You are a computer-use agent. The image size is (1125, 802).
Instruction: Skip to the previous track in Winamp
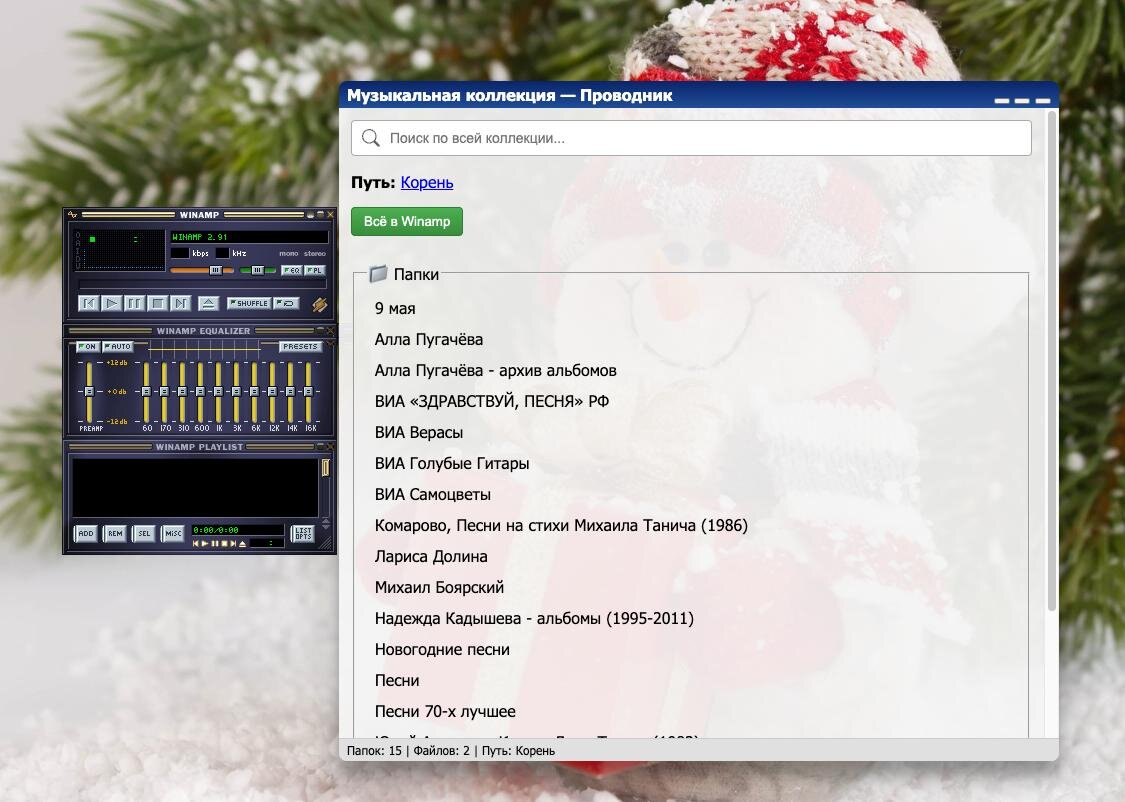[89, 303]
